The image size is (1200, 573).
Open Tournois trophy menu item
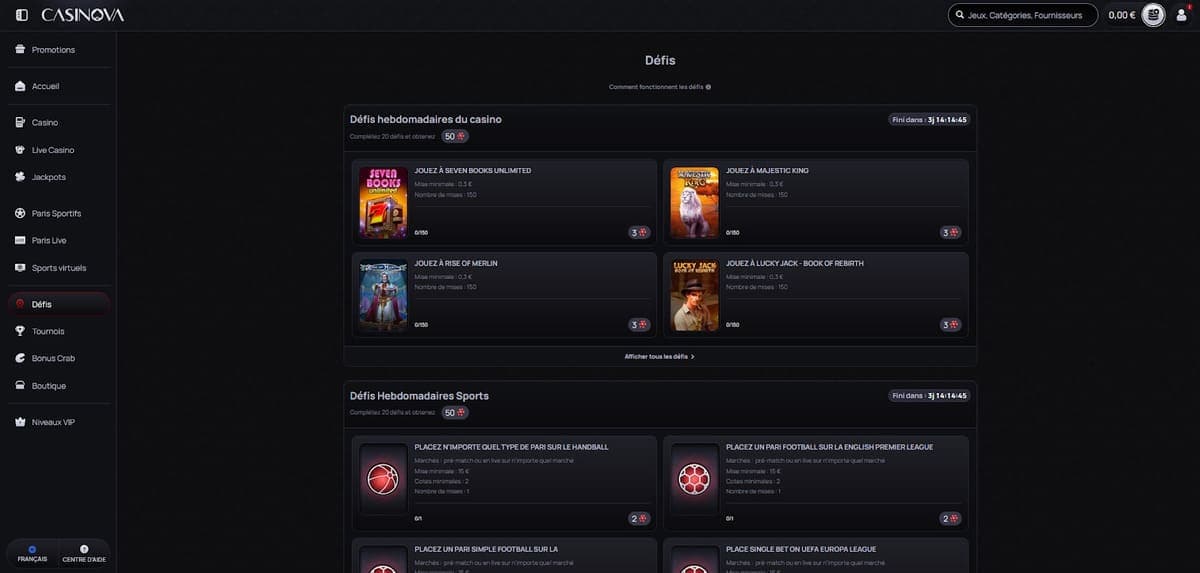click(x=48, y=331)
